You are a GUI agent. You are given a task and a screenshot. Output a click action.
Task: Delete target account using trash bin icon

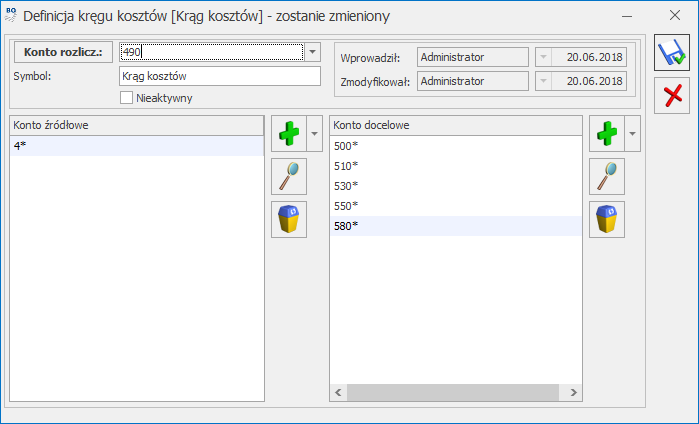607,219
